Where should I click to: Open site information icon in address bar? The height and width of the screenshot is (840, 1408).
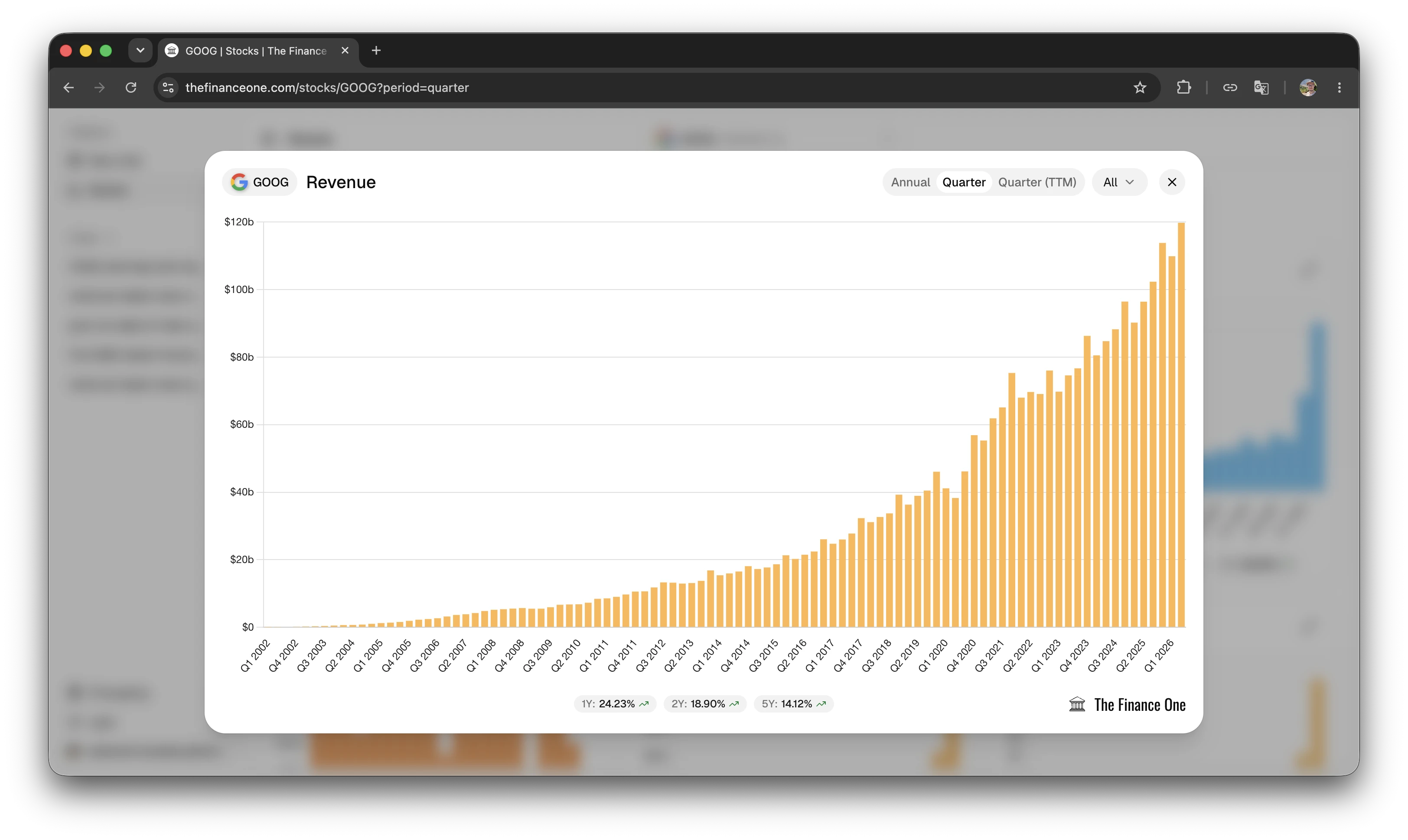click(168, 88)
